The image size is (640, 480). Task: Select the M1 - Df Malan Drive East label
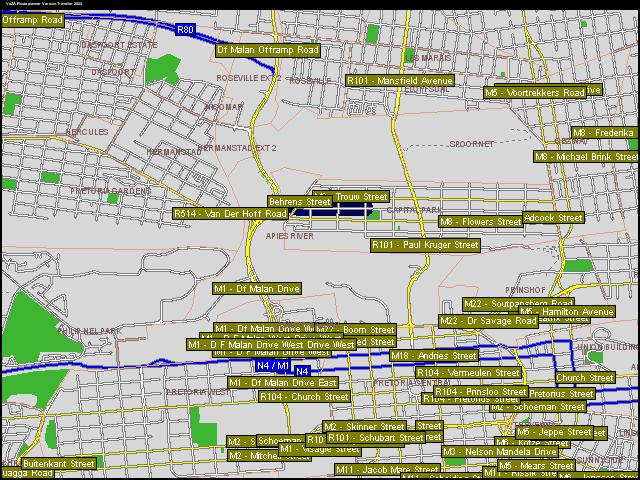[x=283, y=382]
